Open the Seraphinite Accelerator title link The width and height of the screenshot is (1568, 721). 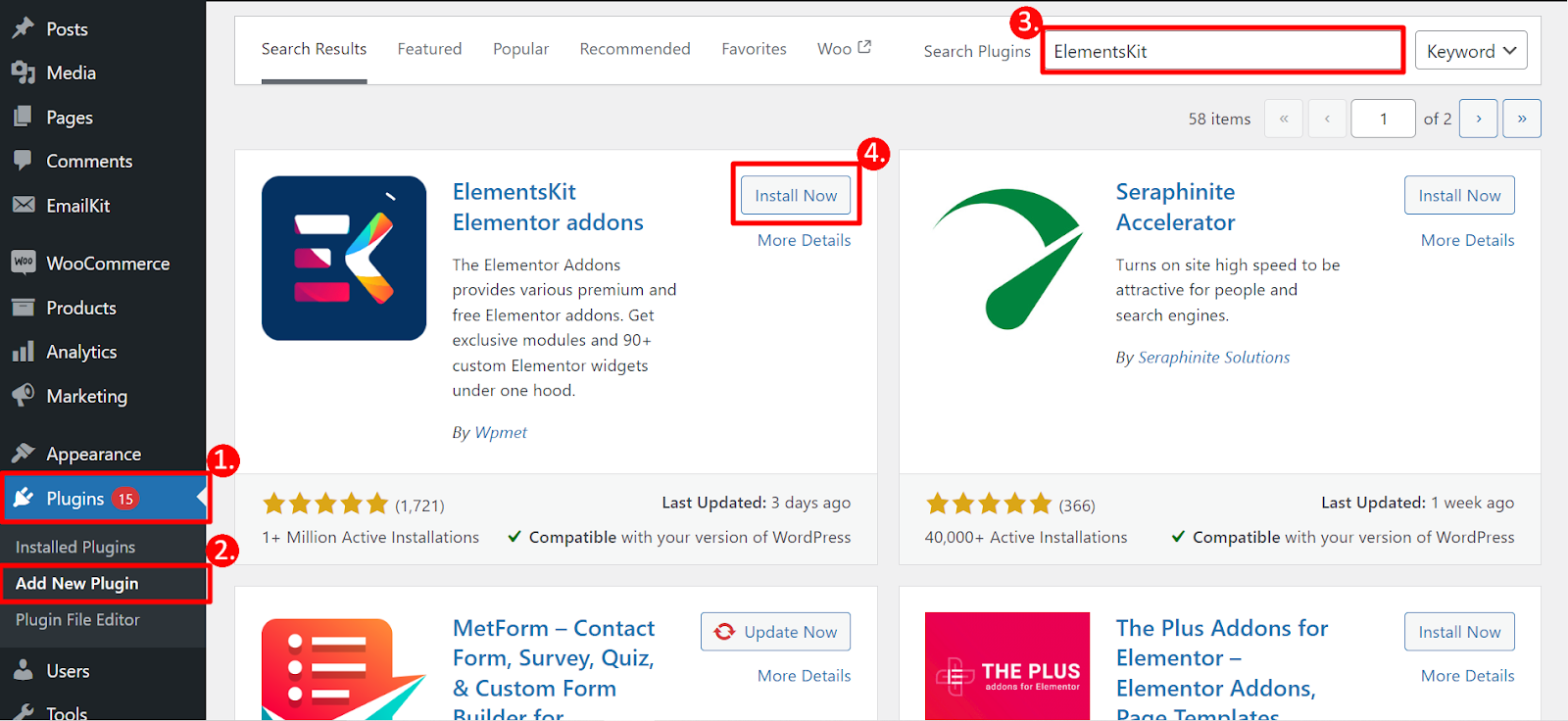tap(1175, 207)
